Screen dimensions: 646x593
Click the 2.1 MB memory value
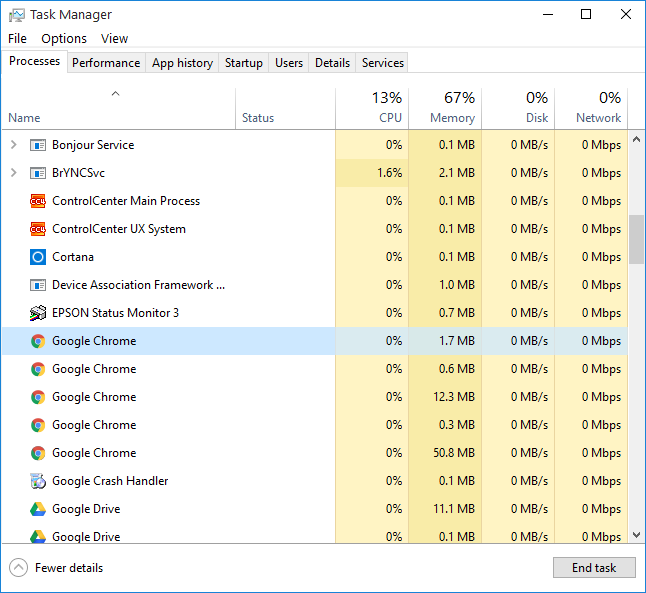coord(456,173)
